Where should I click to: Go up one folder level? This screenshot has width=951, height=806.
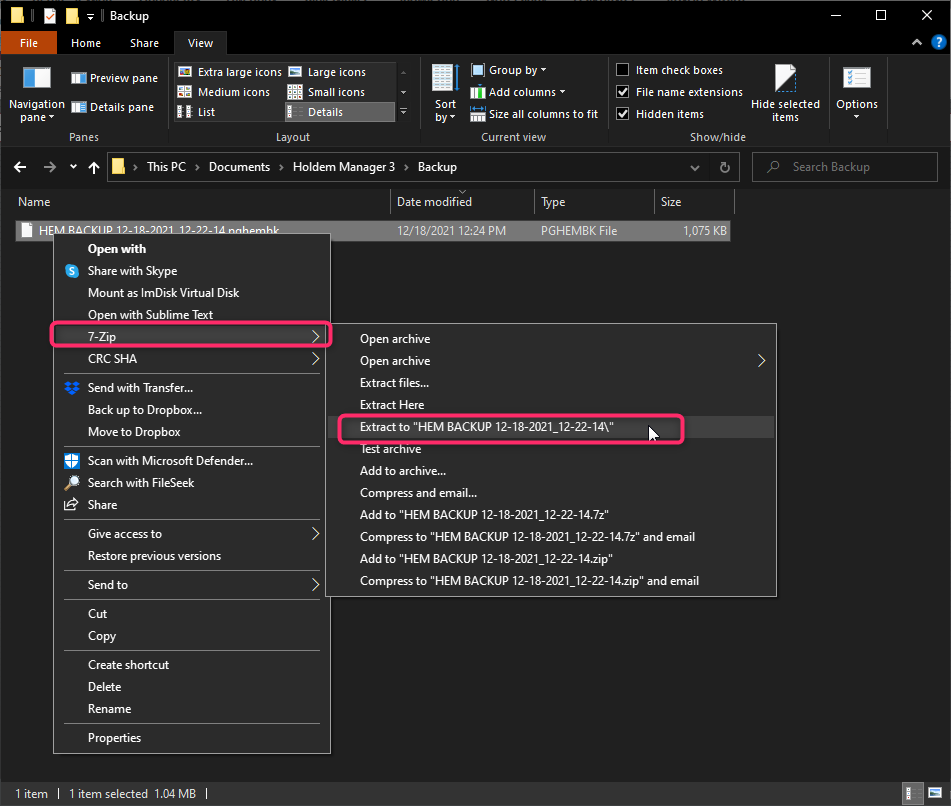[x=93, y=167]
